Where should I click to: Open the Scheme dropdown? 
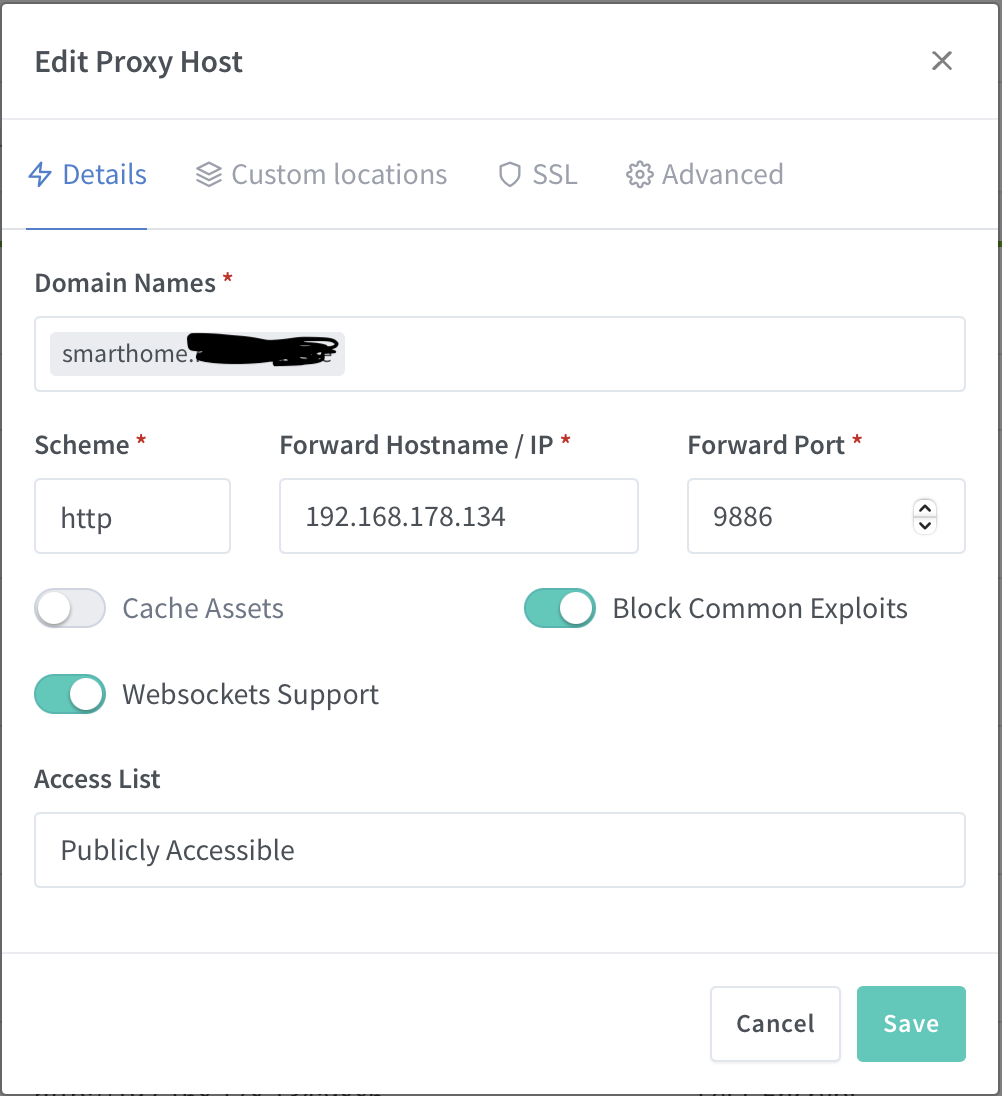pos(132,516)
